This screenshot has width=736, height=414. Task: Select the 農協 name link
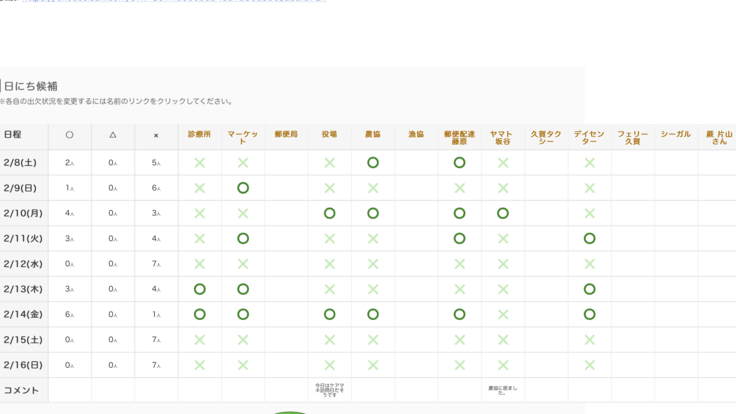click(x=372, y=134)
